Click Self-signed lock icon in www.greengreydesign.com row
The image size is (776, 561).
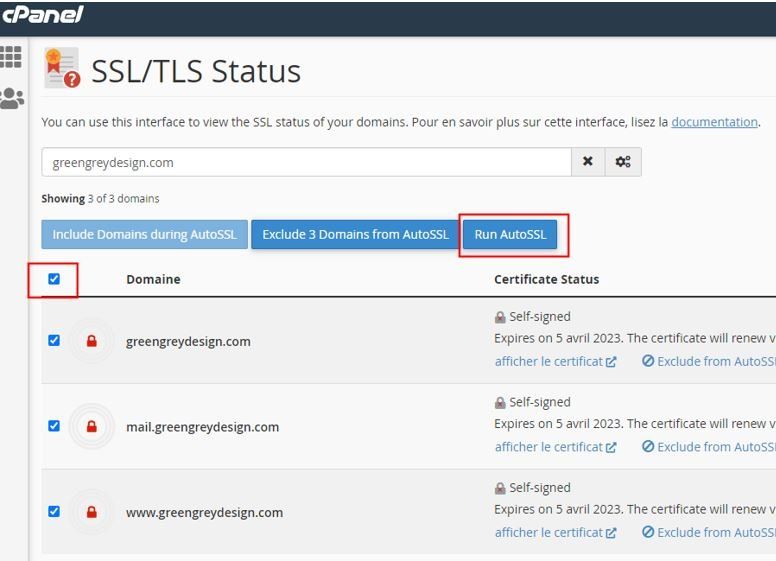[x=500, y=488]
